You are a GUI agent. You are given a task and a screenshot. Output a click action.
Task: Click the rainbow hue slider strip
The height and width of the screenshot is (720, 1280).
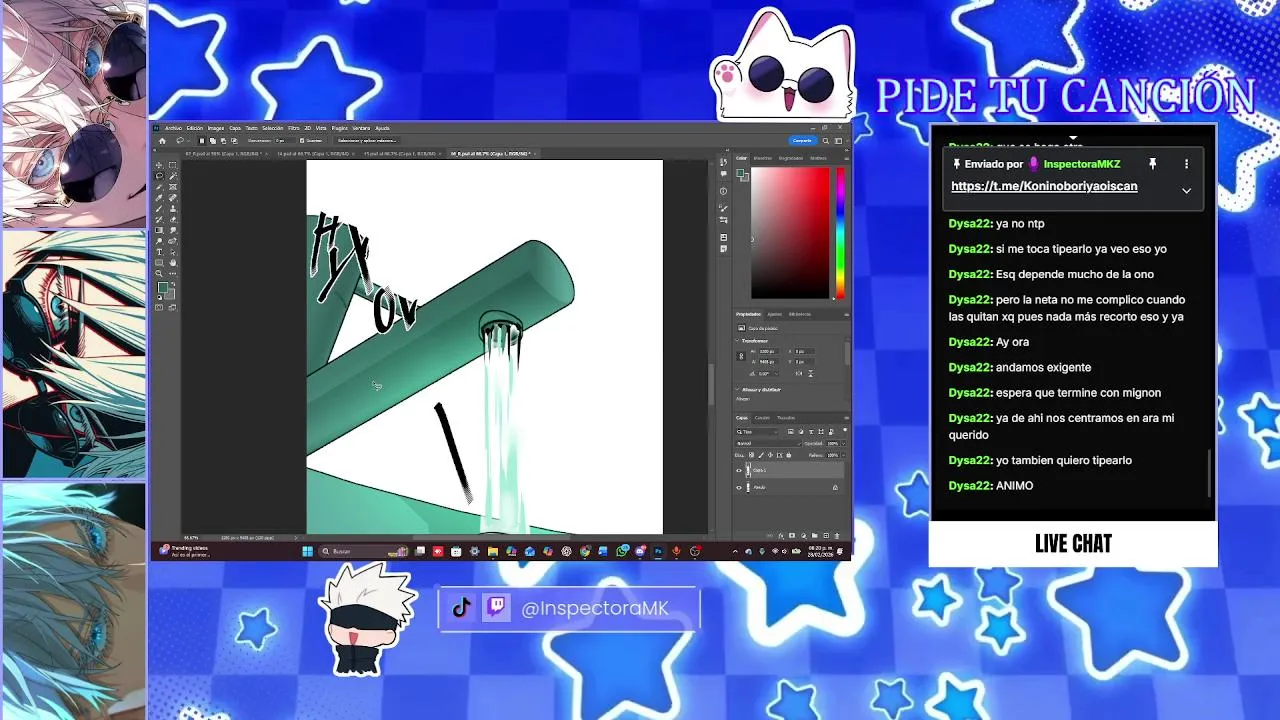pyautogui.click(x=840, y=232)
